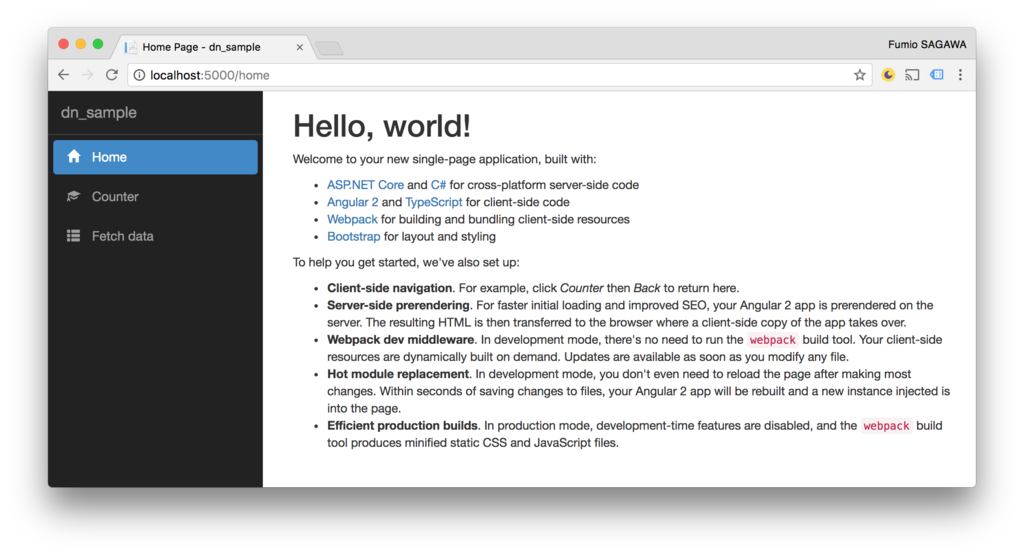This screenshot has height=556, width=1024.
Task: Select the Home Page - dn_sample tab
Action: click(x=214, y=47)
